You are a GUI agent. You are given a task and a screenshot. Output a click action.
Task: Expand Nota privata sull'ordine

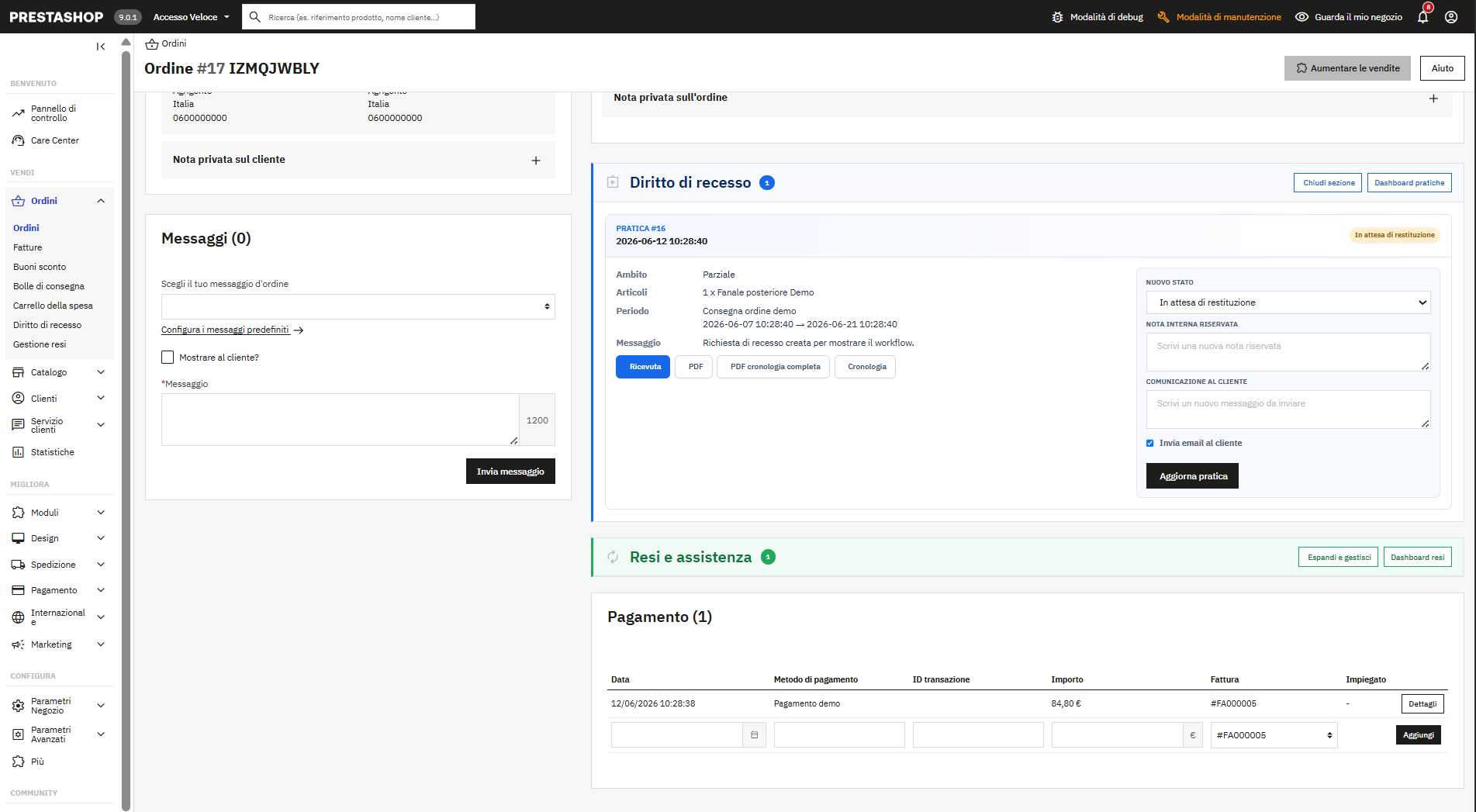(1433, 98)
